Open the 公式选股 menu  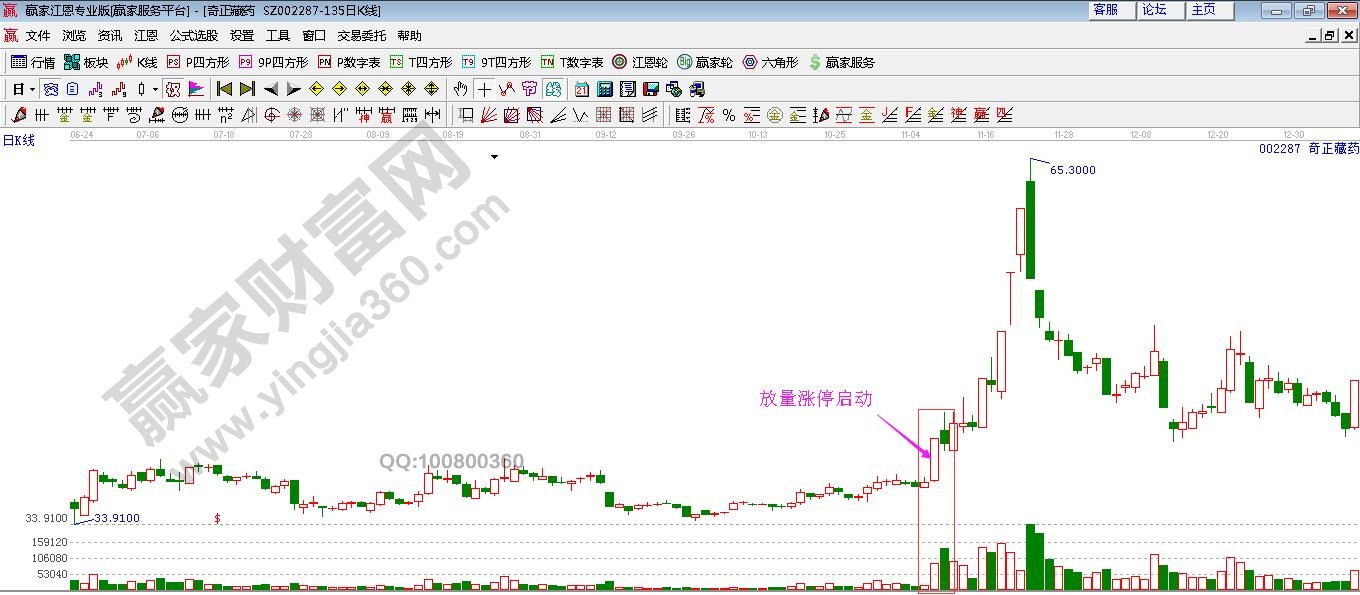coord(193,35)
